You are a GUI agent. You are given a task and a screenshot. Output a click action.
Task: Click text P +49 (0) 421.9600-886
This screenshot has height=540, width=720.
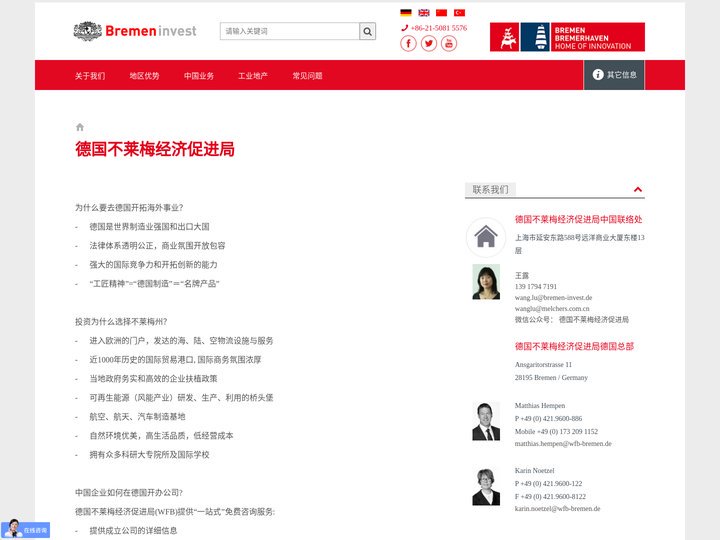(x=549, y=419)
